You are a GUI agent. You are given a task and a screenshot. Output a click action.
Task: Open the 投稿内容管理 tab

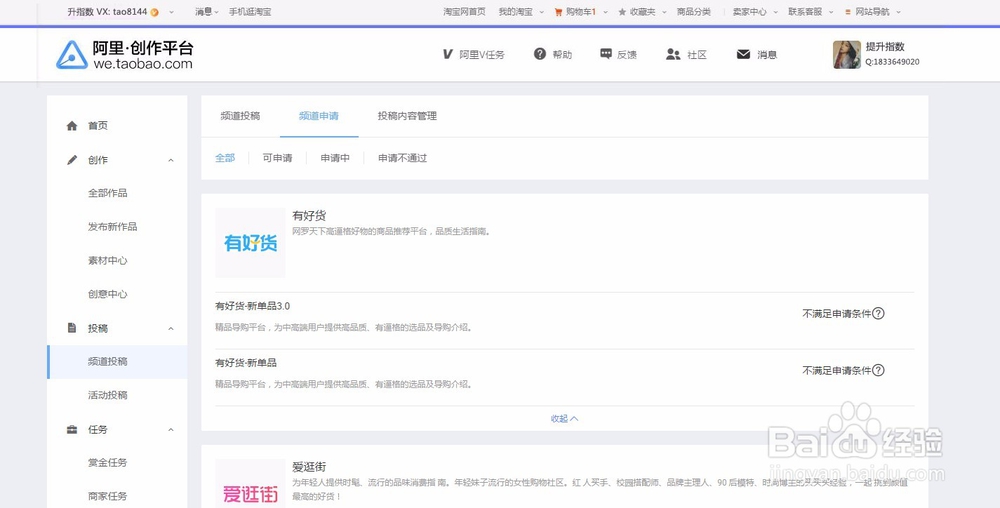[x=408, y=116]
